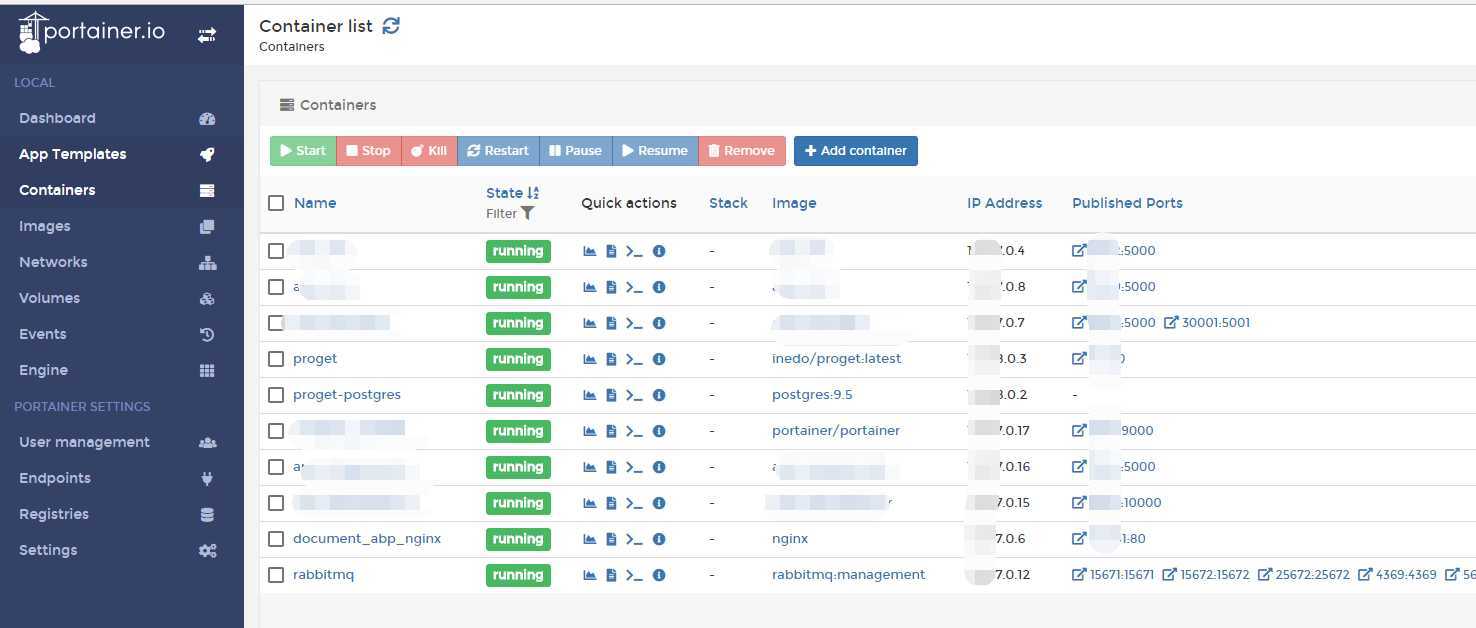1476x628 pixels.
Task: Open the nginx image link
Action: (790, 539)
